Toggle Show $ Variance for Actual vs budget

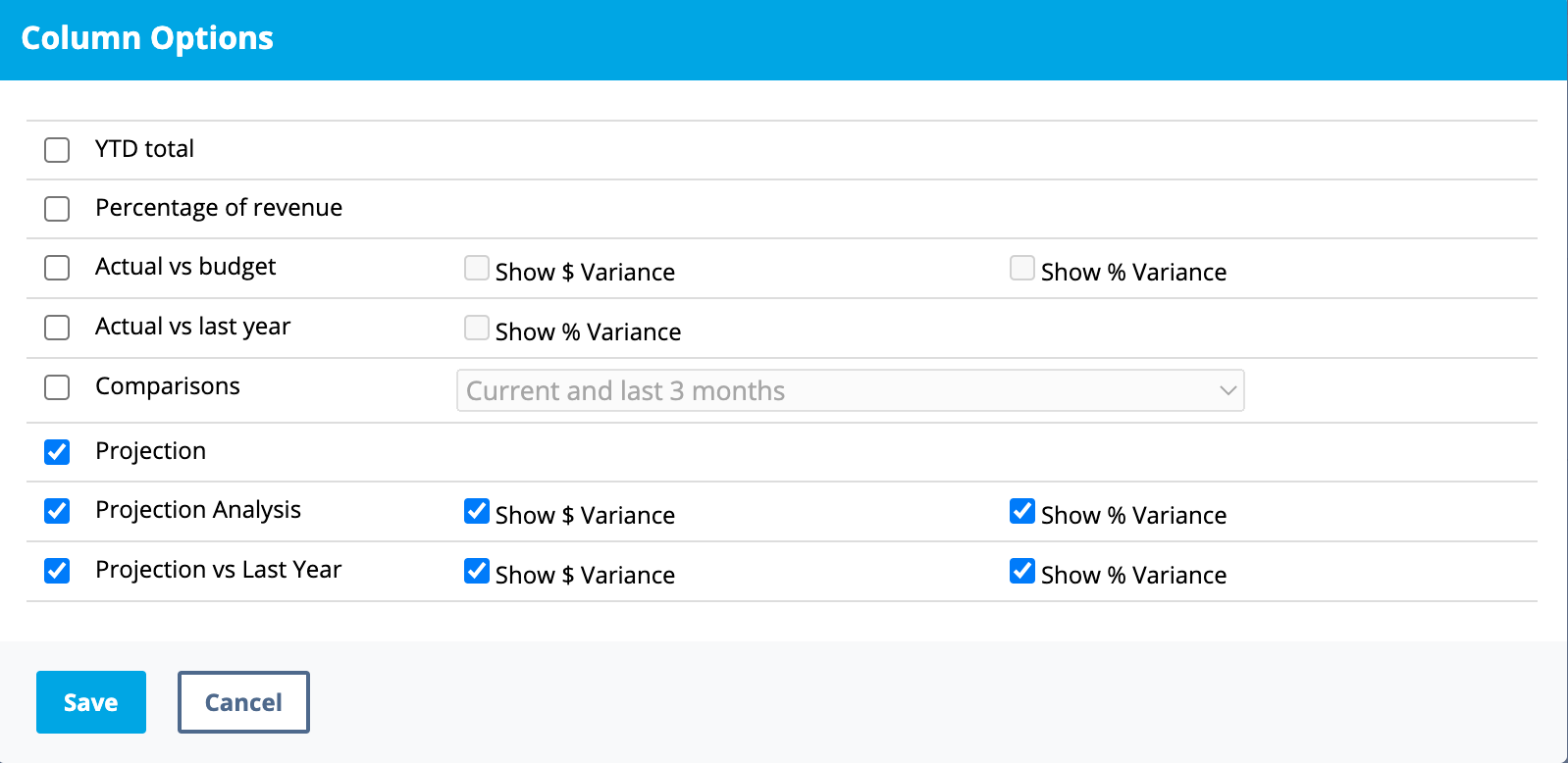pos(477,268)
